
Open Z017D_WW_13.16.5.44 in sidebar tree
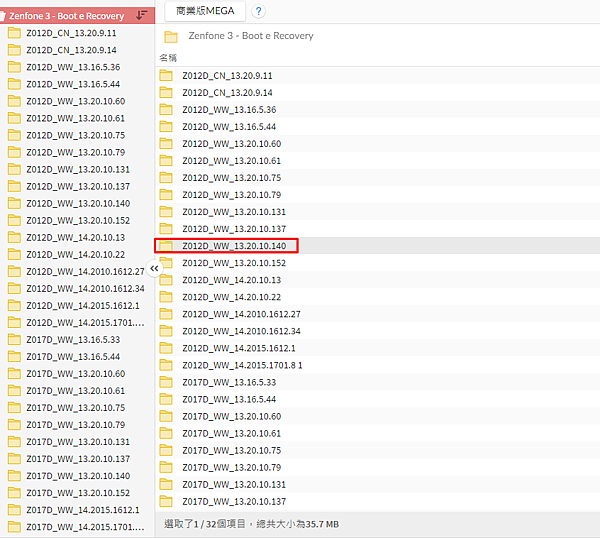73,356
